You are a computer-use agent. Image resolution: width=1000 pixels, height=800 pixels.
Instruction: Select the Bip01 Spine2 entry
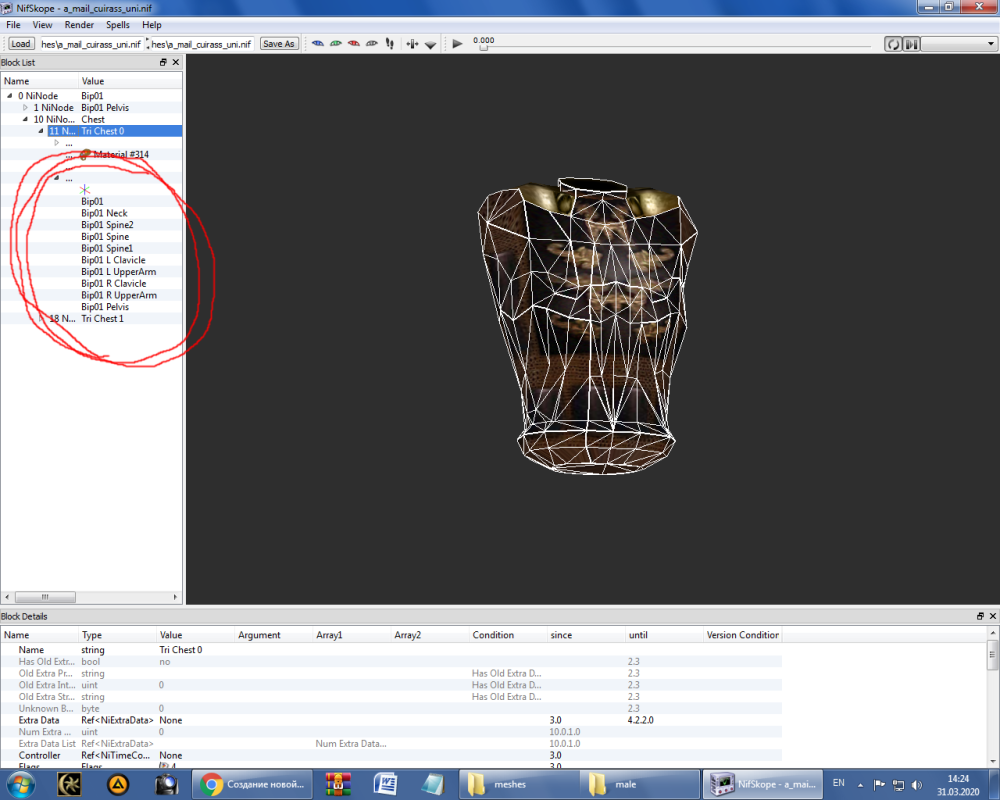(107, 225)
